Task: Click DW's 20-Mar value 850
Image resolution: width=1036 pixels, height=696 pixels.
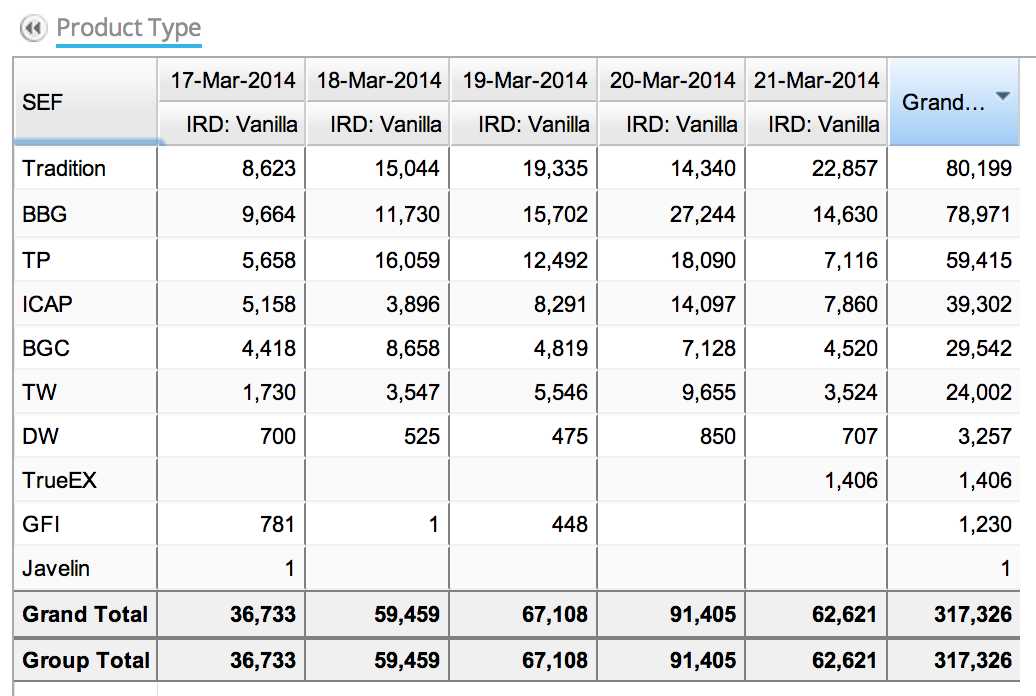Action: click(718, 436)
